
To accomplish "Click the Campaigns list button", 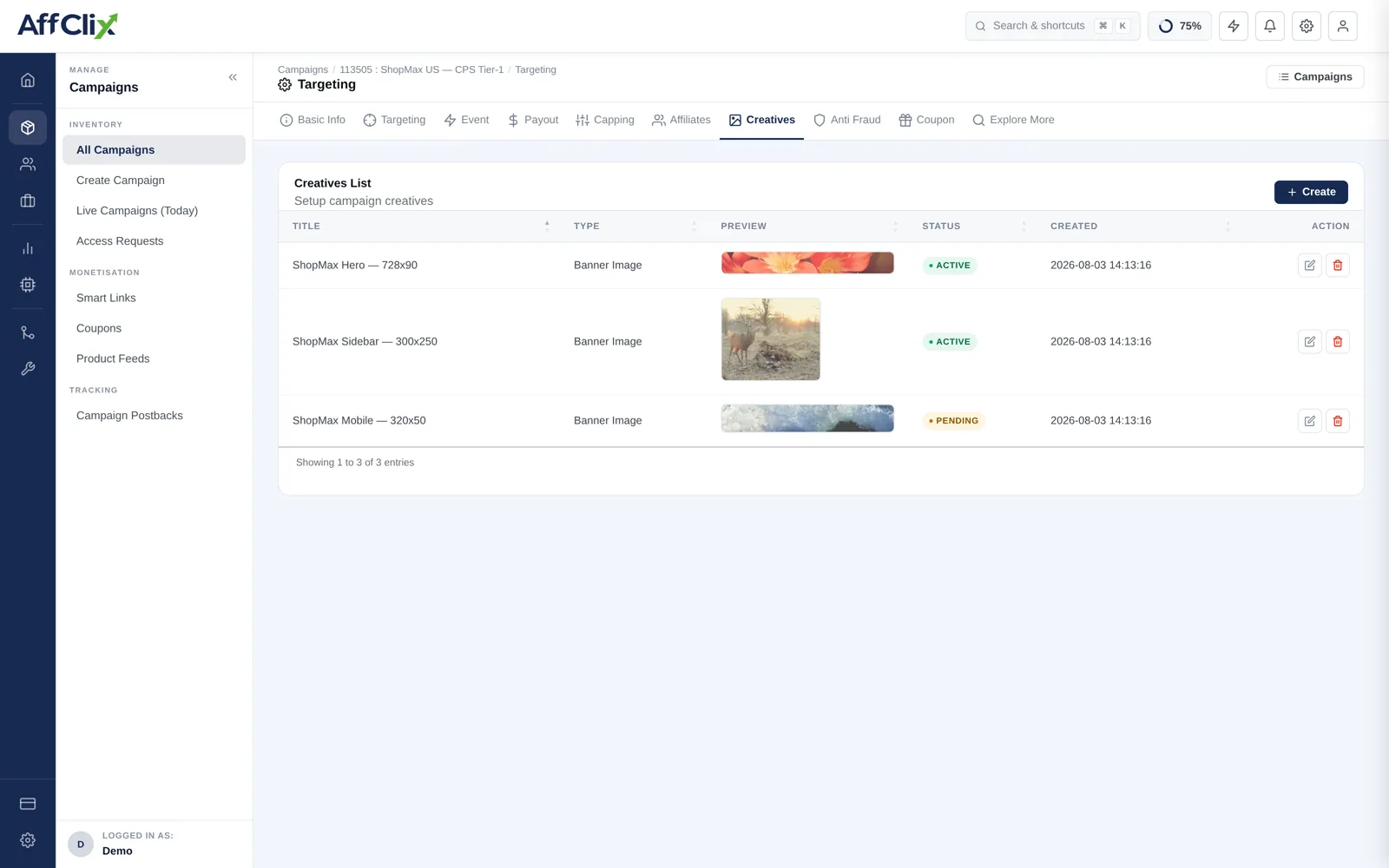I will (x=1315, y=77).
